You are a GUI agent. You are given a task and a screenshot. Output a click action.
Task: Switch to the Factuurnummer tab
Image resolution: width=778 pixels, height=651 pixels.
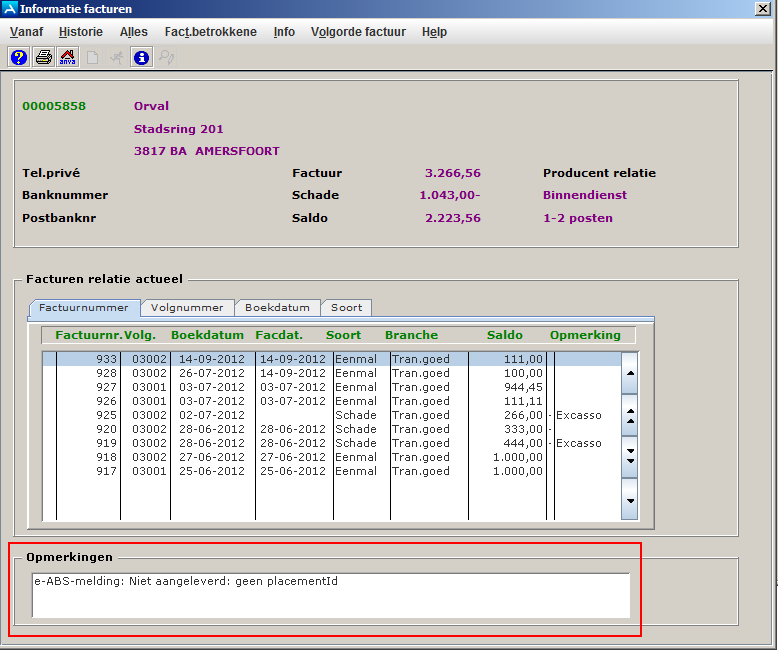click(84, 308)
